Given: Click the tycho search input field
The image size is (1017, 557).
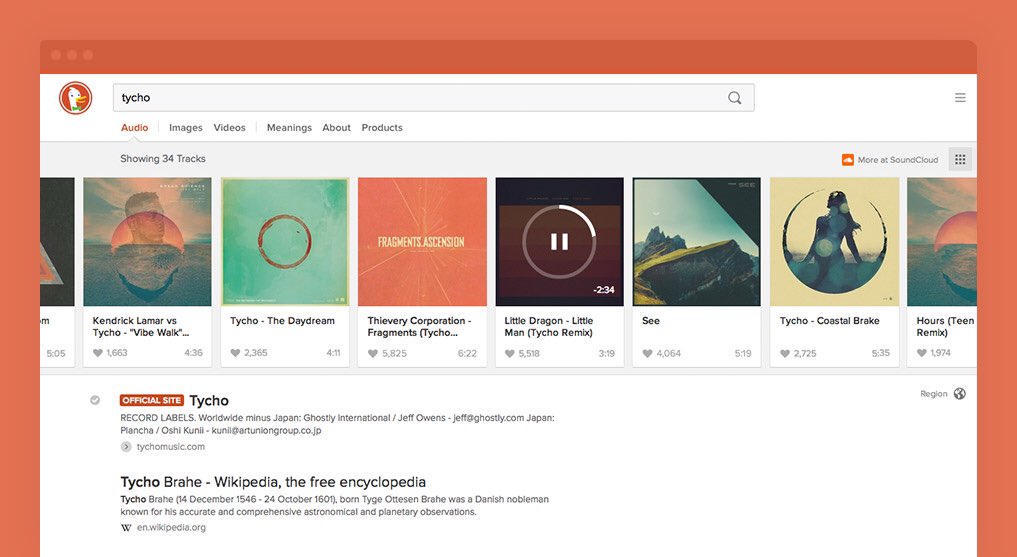Looking at the screenshot, I should [433, 98].
